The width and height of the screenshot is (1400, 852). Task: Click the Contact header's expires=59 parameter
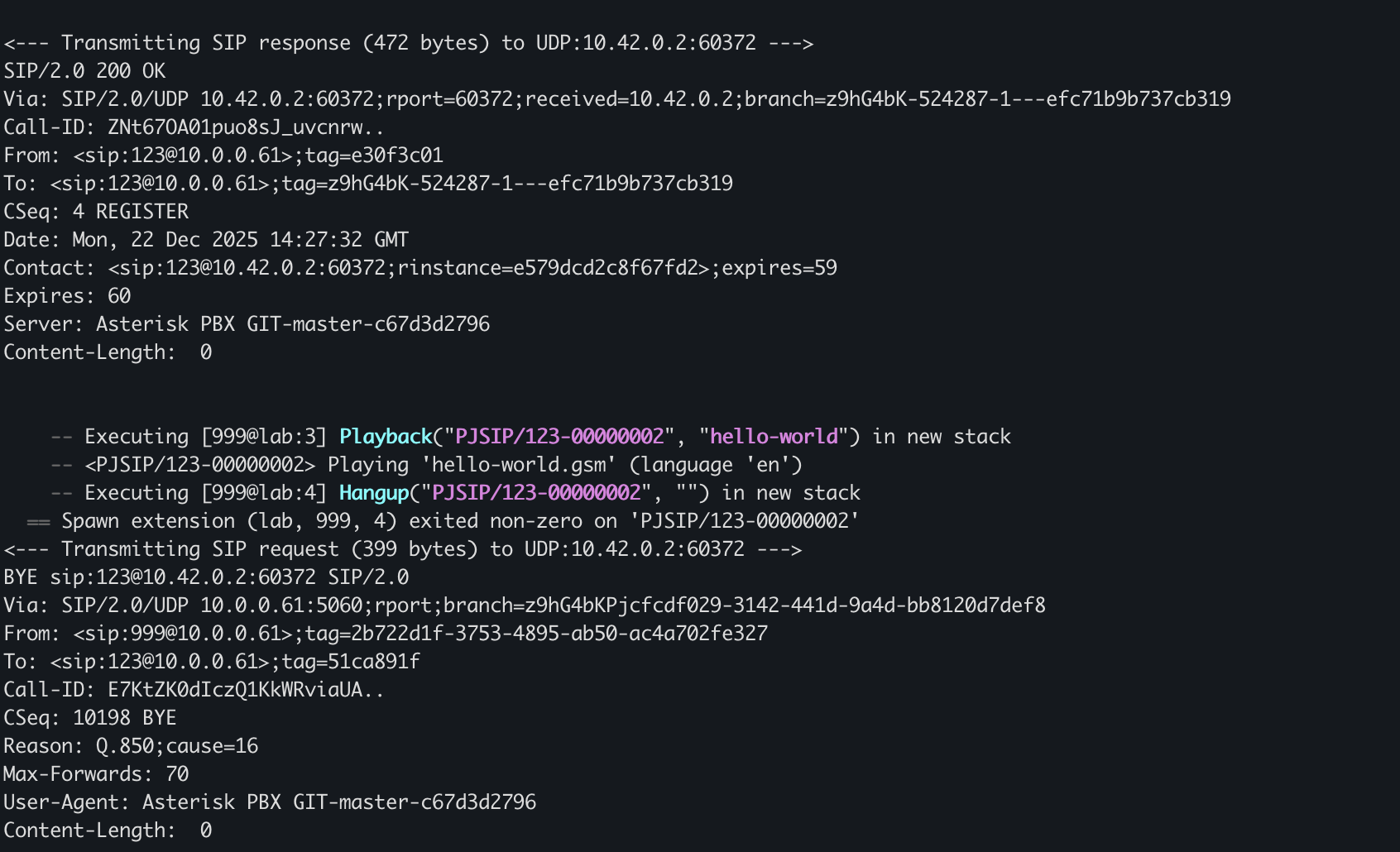point(779,268)
